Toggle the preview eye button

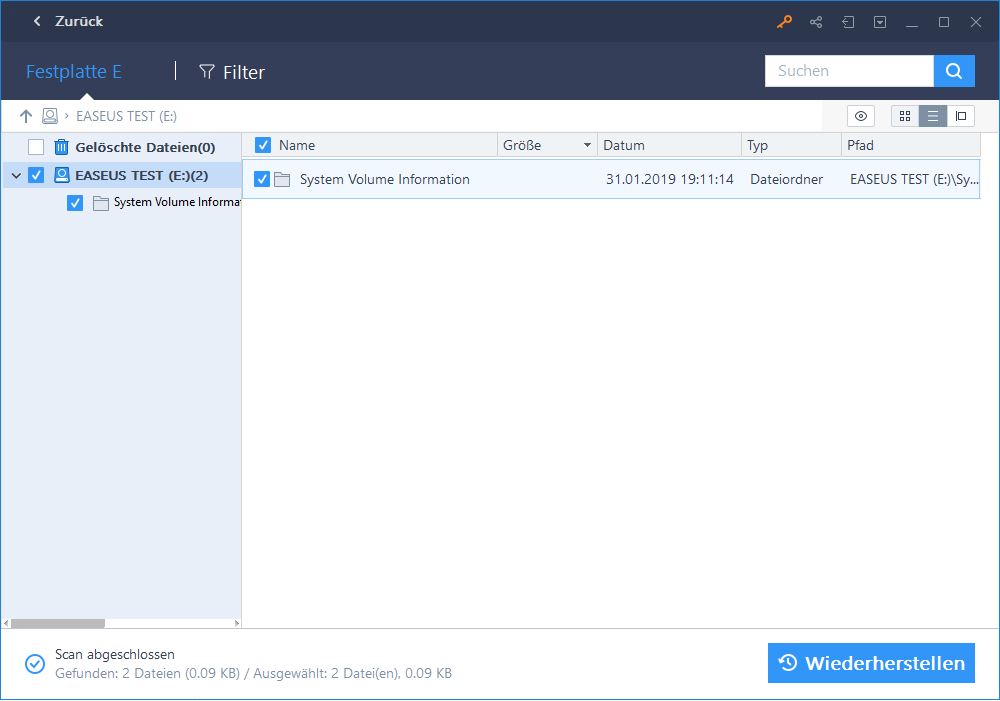coord(860,116)
